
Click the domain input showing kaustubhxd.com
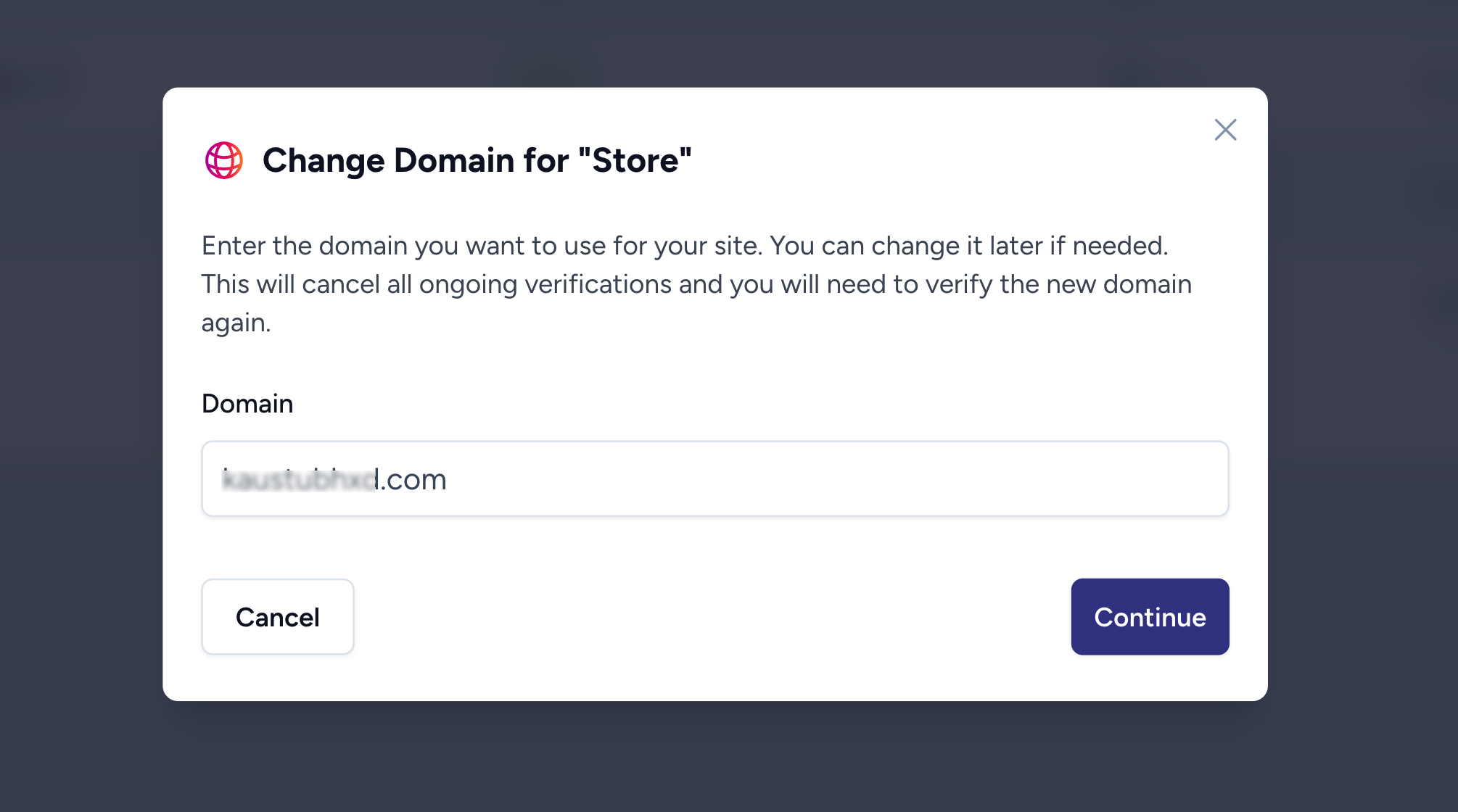(714, 478)
